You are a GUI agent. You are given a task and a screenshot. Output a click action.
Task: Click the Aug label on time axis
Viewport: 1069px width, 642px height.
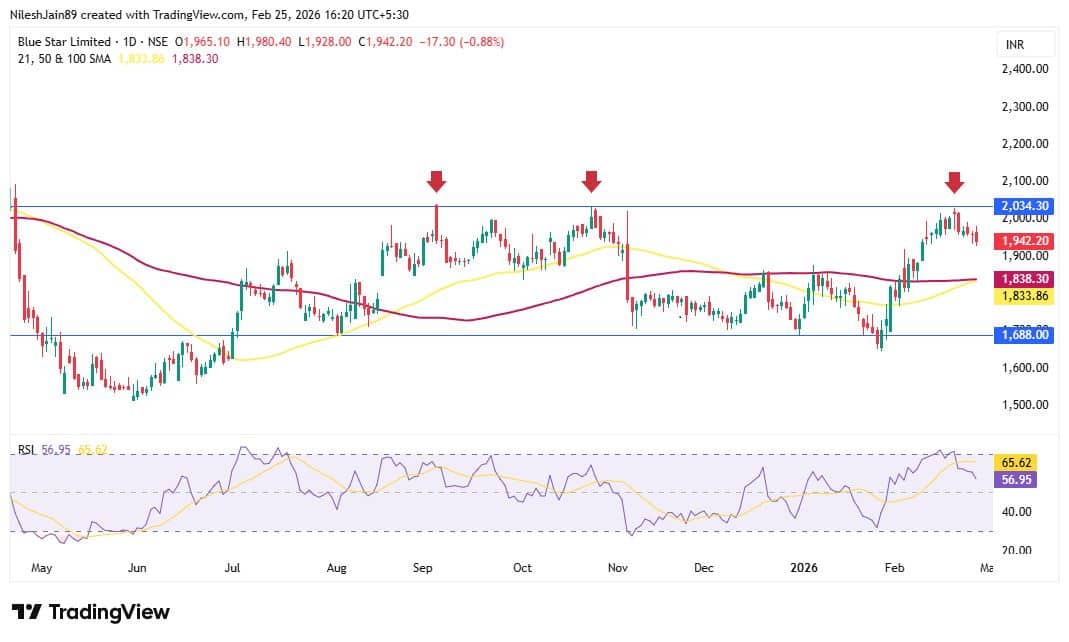[336, 568]
